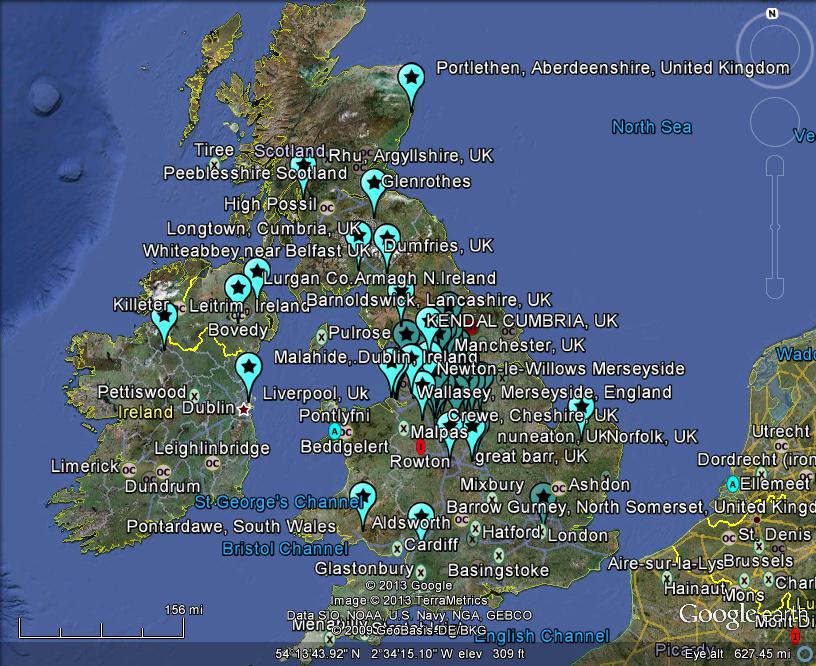Click the Move joystick circle below the compass
Viewport: 816px width, 666px height.
[775, 122]
